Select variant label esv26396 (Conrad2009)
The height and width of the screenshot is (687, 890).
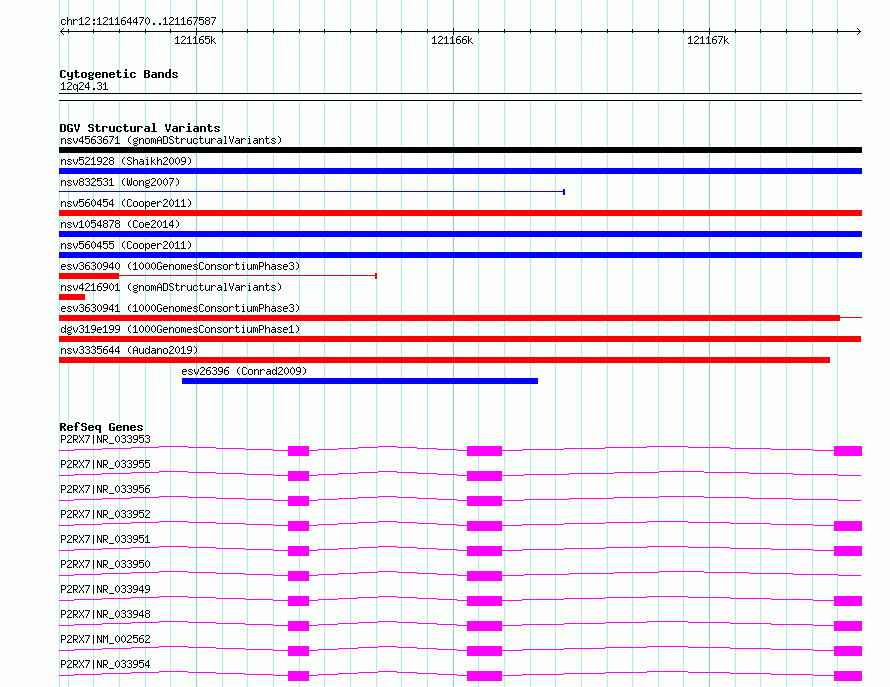pos(244,371)
